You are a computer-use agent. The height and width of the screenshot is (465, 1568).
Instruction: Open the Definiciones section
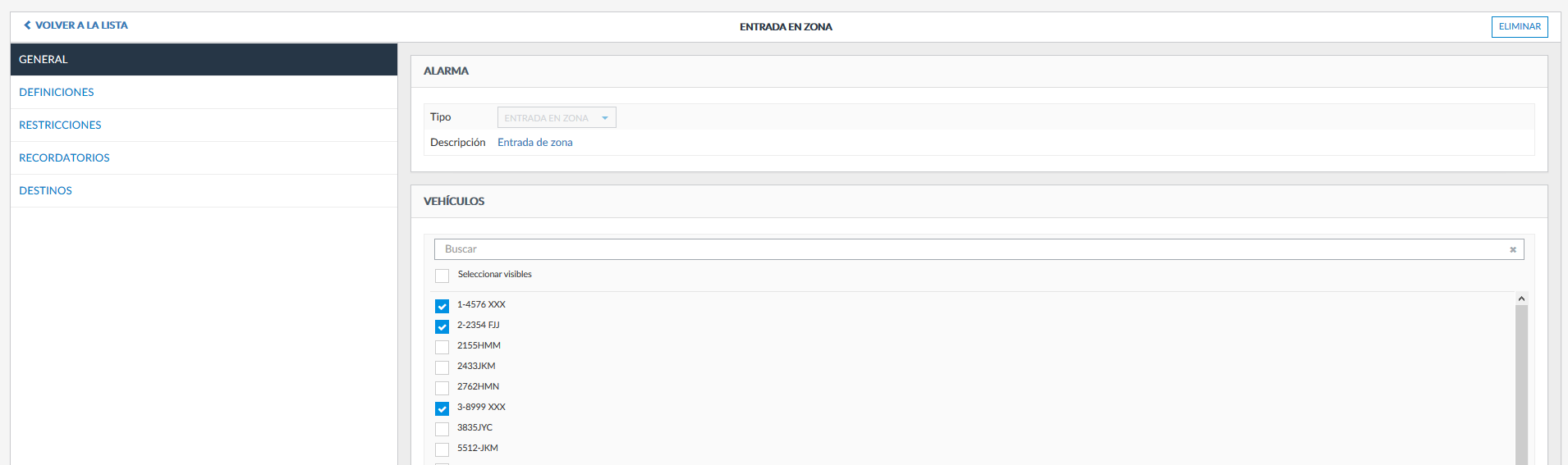(x=57, y=92)
